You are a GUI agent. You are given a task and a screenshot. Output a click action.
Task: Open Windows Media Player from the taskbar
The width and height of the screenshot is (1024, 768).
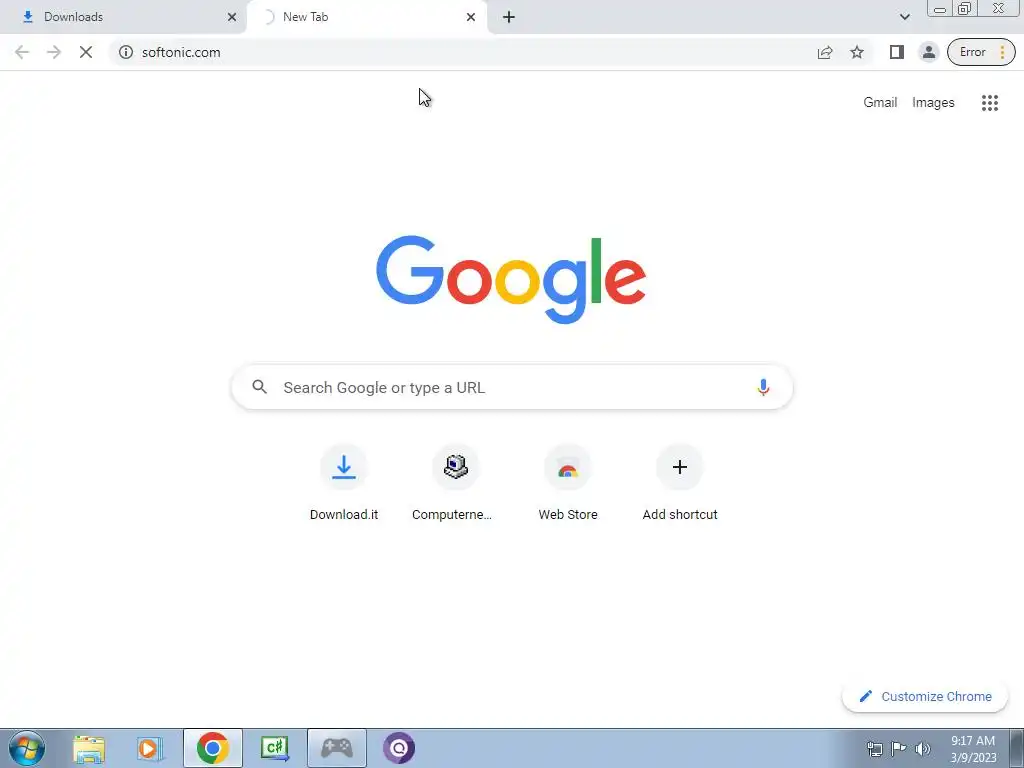[x=150, y=748]
